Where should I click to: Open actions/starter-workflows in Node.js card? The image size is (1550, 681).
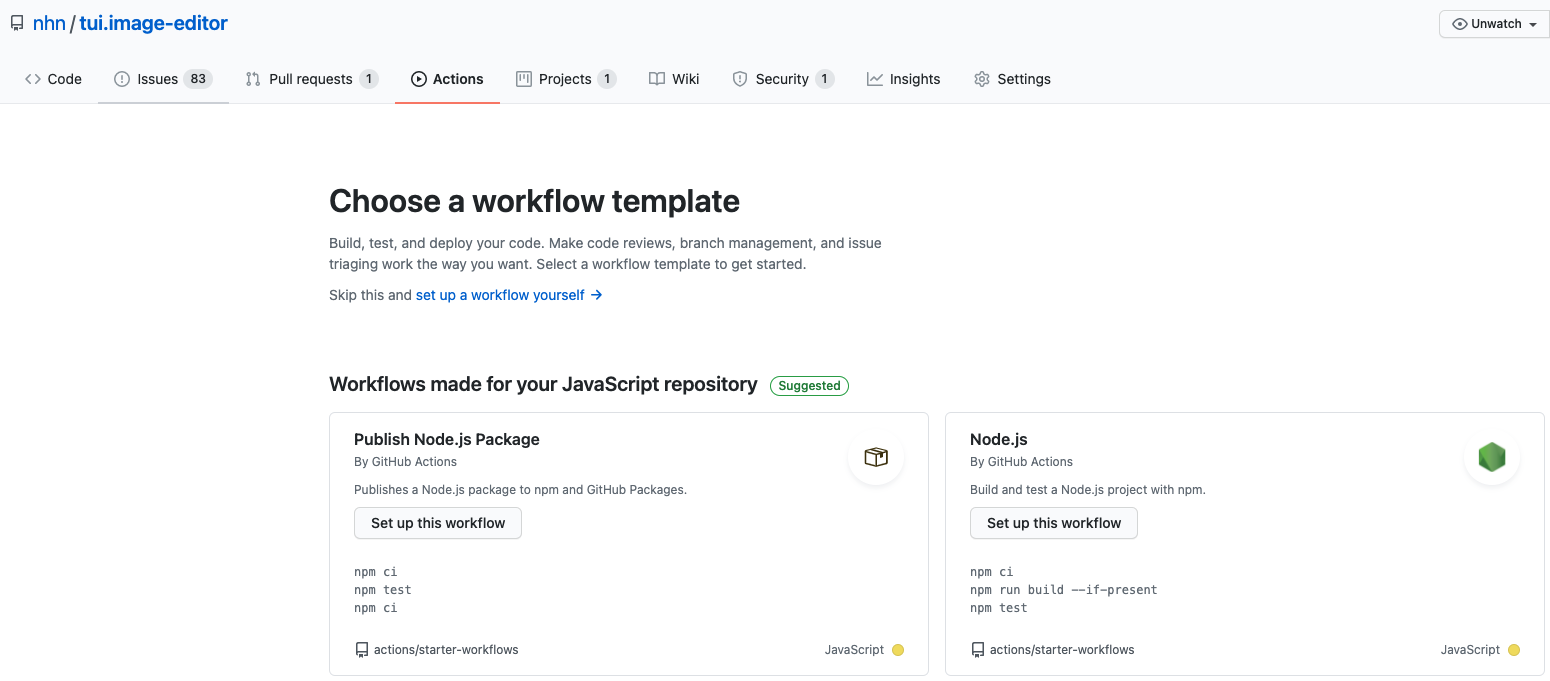pos(1062,650)
